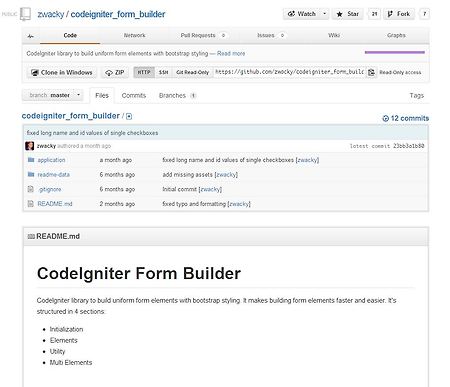Open the readme-data folder link
Viewport: 450px width, 387px height.
tap(54, 175)
